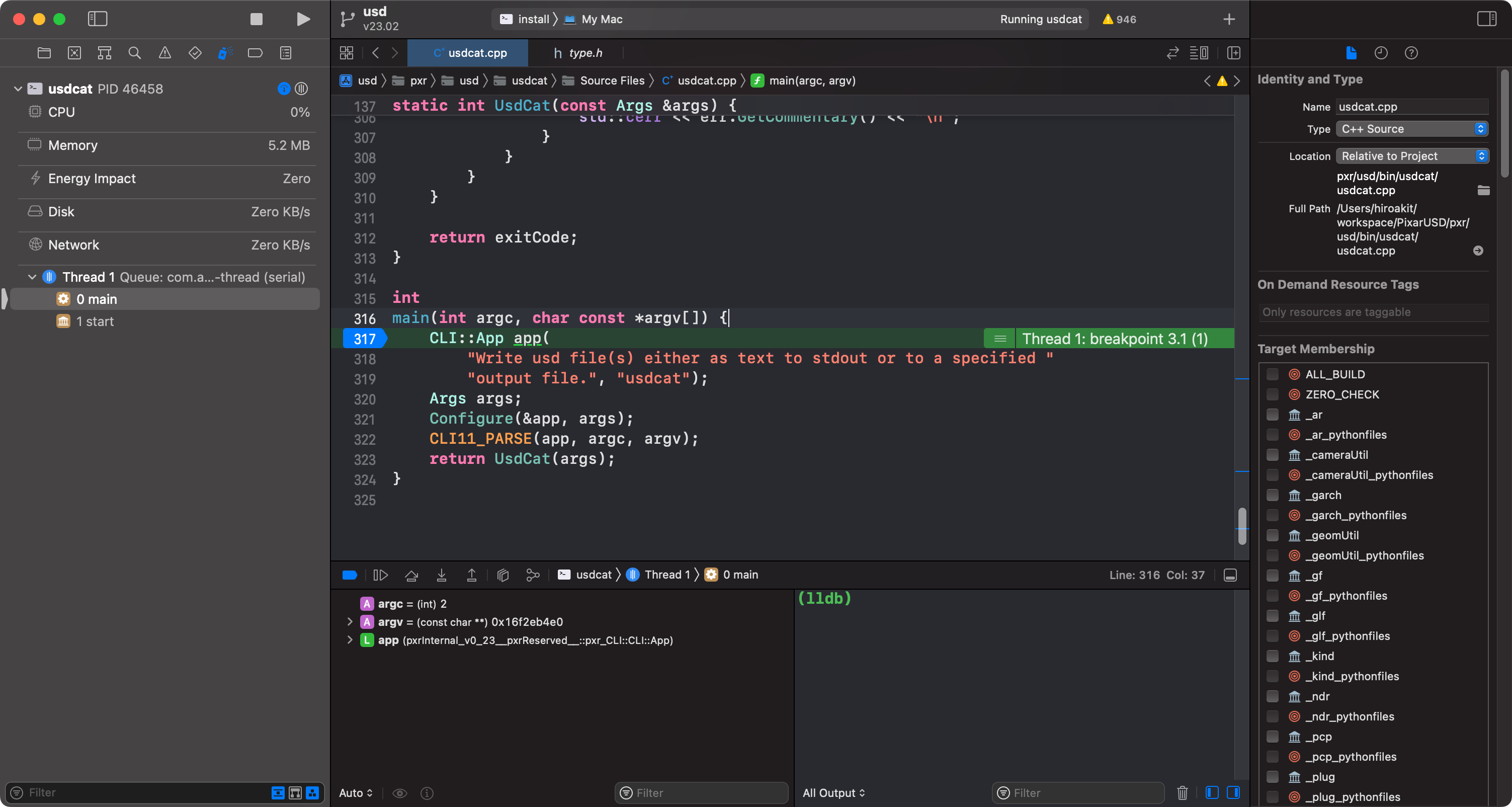The image size is (1512, 807).
Task: Clear the console with trash icon
Action: tap(1182, 793)
